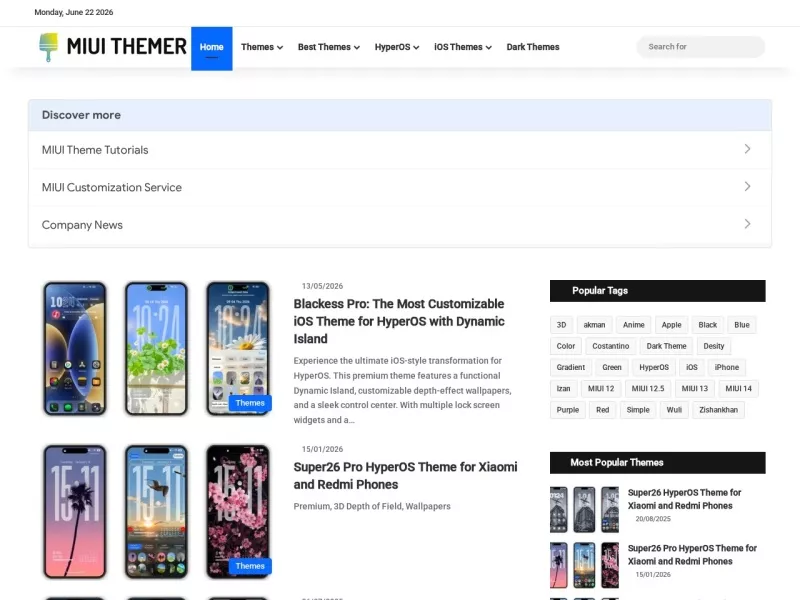This screenshot has width=800, height=600.
Task: Select the Simple tag
Action: click(638, 410)
